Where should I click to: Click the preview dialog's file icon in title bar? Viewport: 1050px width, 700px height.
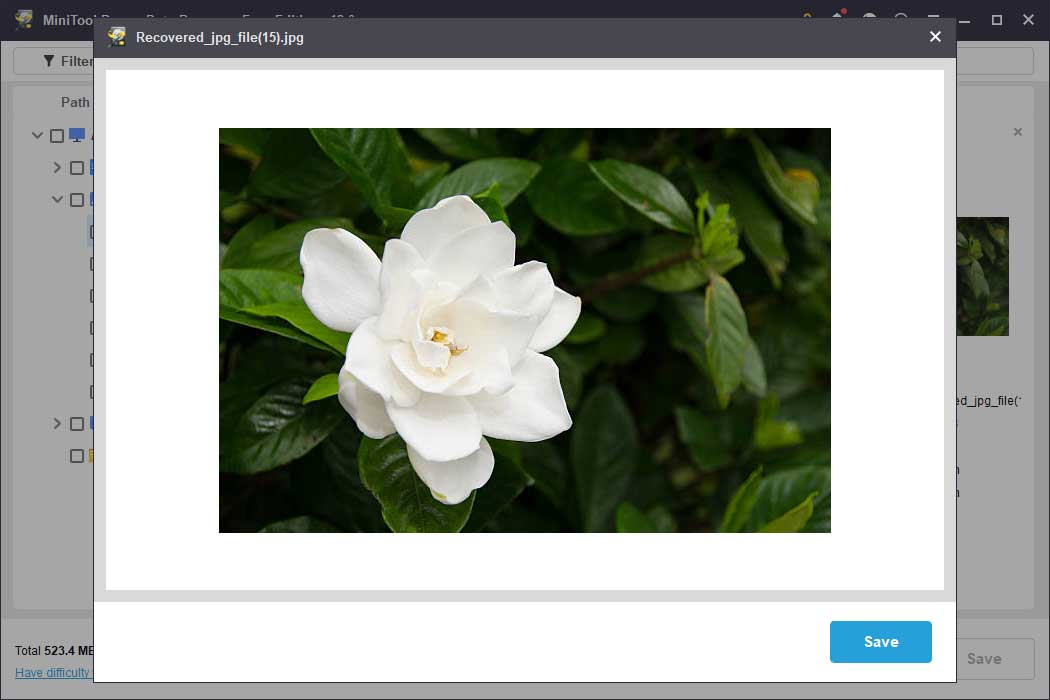[117, 37]
